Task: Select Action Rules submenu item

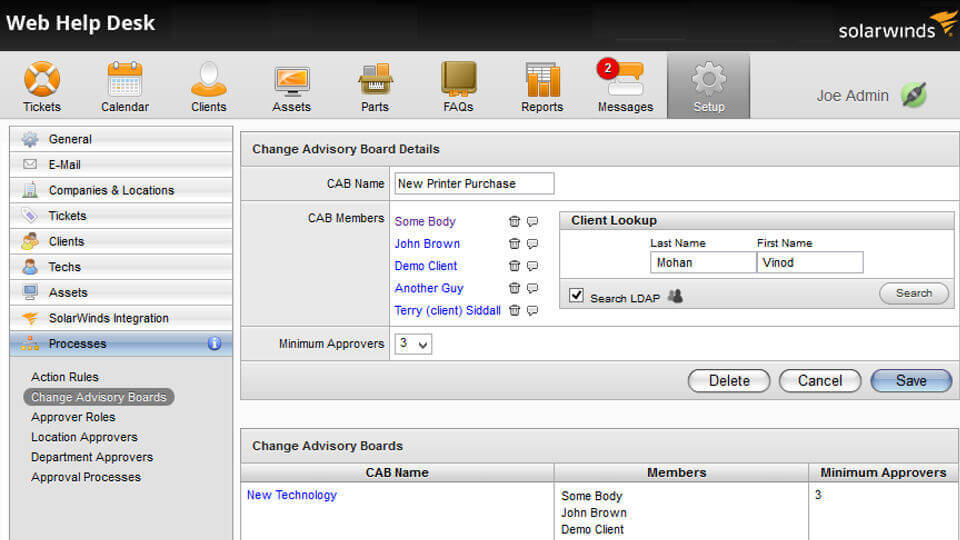Action: [x=65, y=377]
